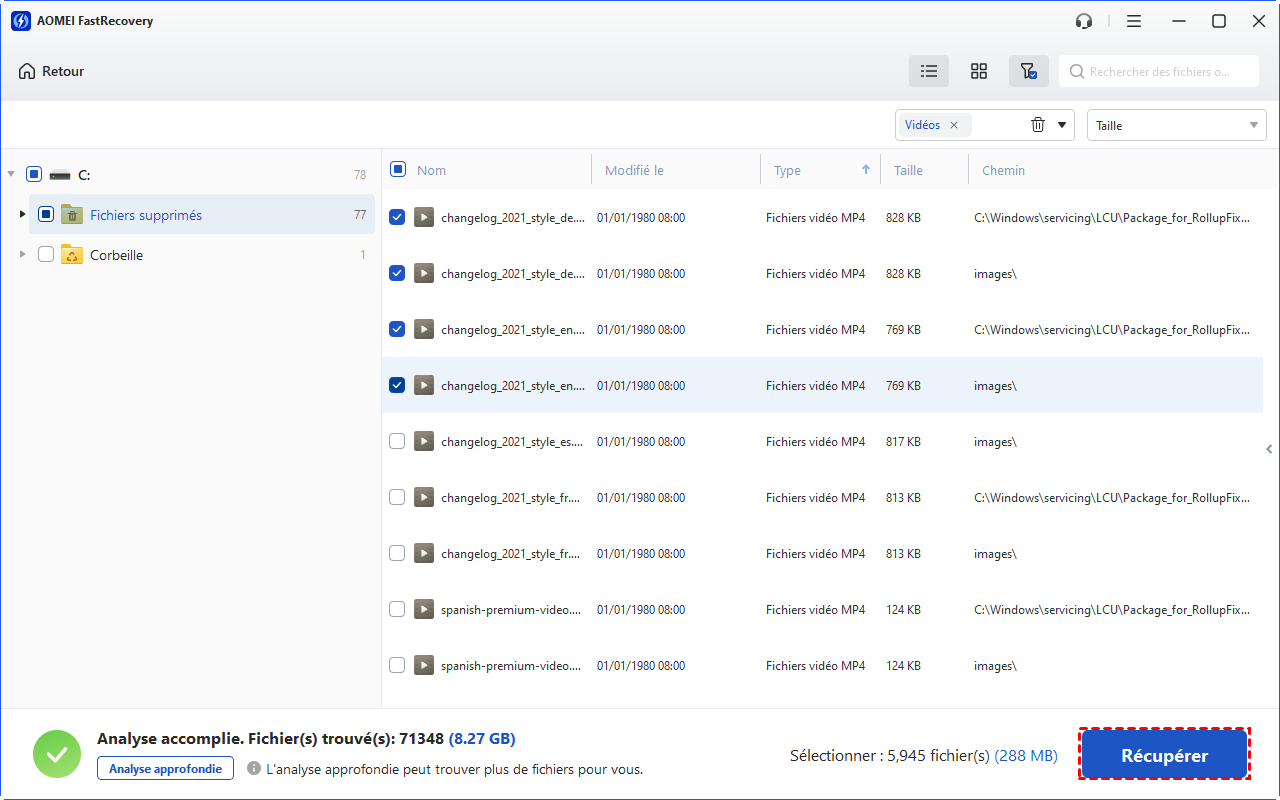Open the headset support icon
1280x800 pixels.
pyautogui.click(x=1084, y=21)
